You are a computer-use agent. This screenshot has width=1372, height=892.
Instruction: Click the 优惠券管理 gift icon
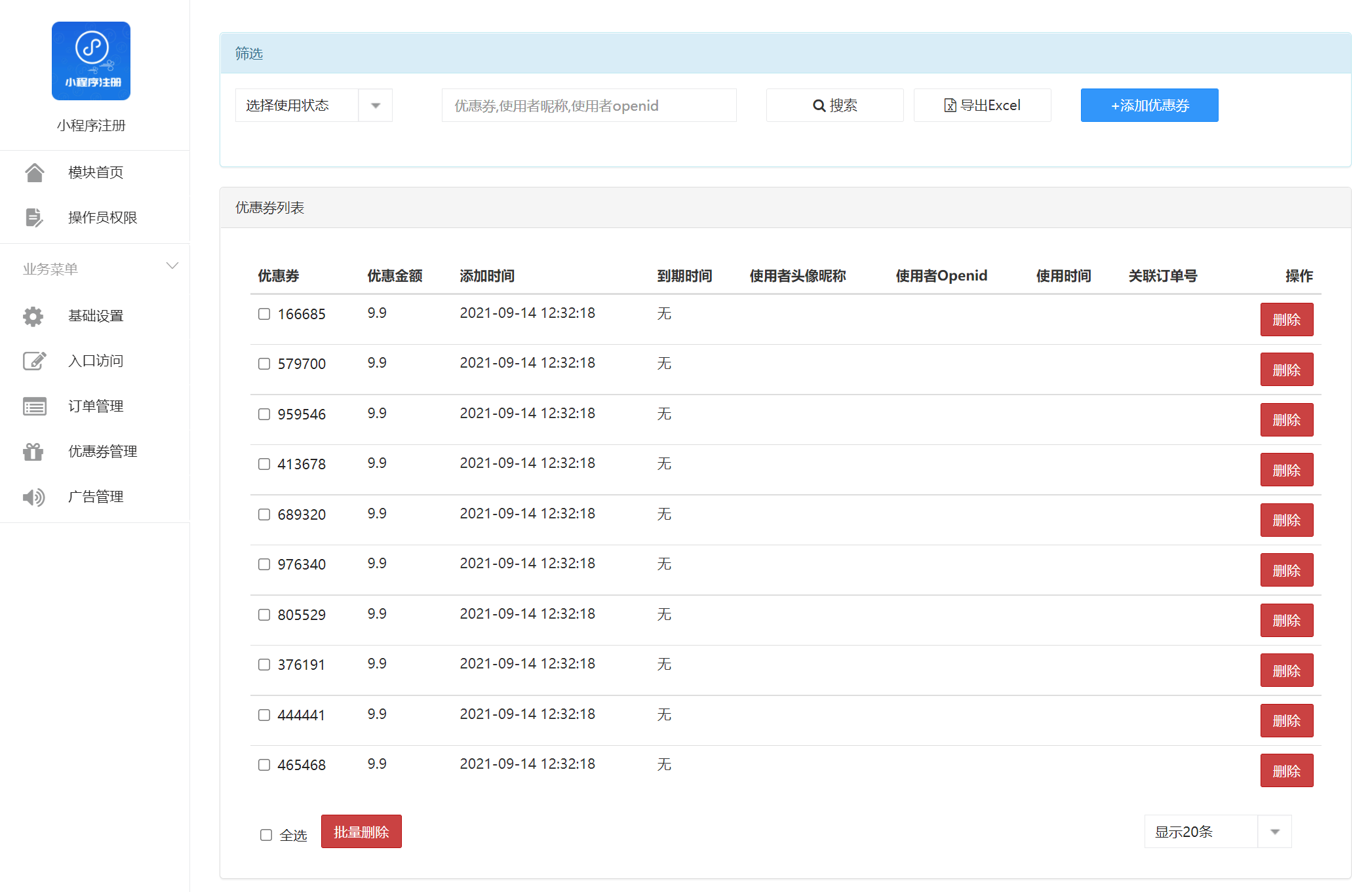coord(33,452)
